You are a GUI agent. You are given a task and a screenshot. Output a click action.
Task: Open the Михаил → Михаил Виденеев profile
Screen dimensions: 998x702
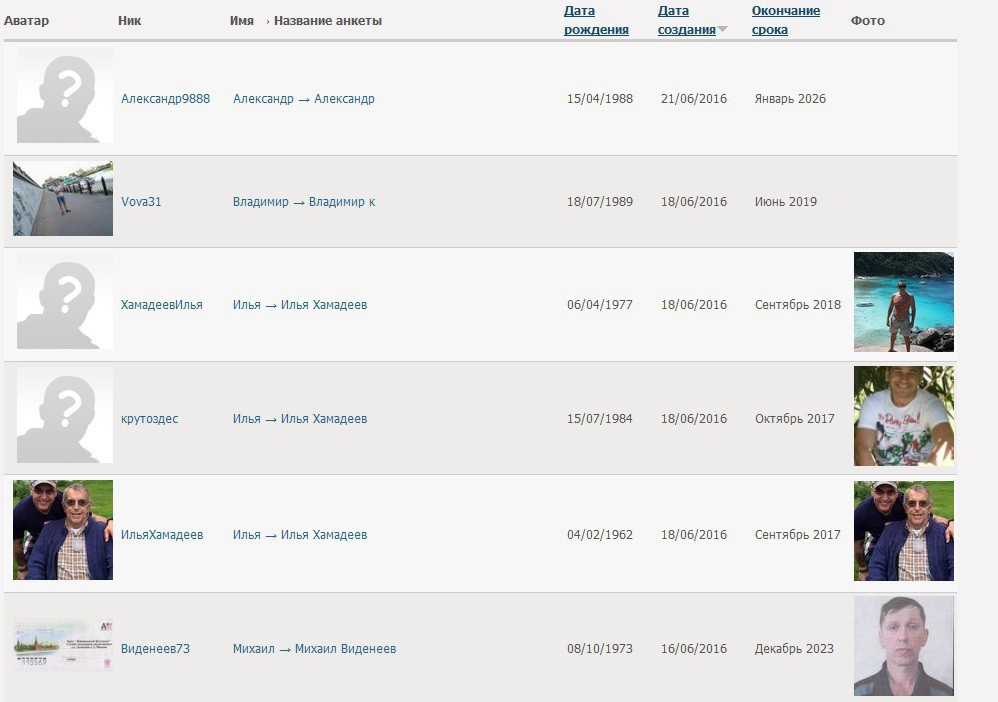(x=314, y=649)
